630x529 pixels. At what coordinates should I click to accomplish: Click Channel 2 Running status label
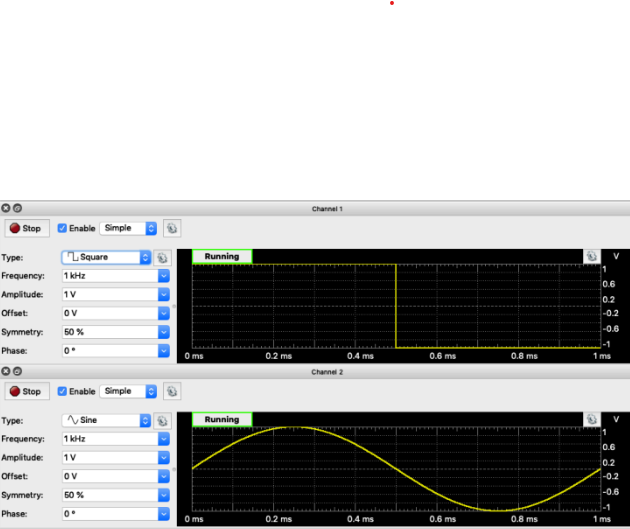pyautogui.click(x=222, y=419)
